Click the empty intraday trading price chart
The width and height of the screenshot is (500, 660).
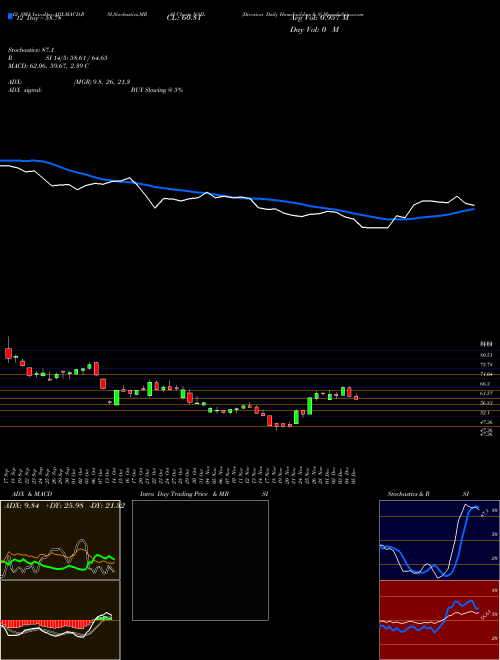(x=200, y=560)
